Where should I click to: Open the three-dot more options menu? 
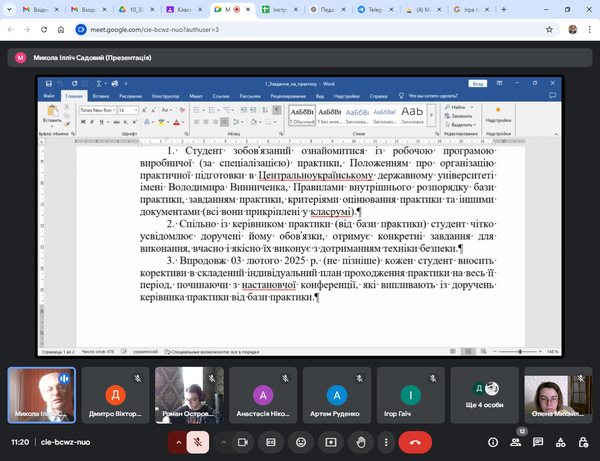pos(384,441)
